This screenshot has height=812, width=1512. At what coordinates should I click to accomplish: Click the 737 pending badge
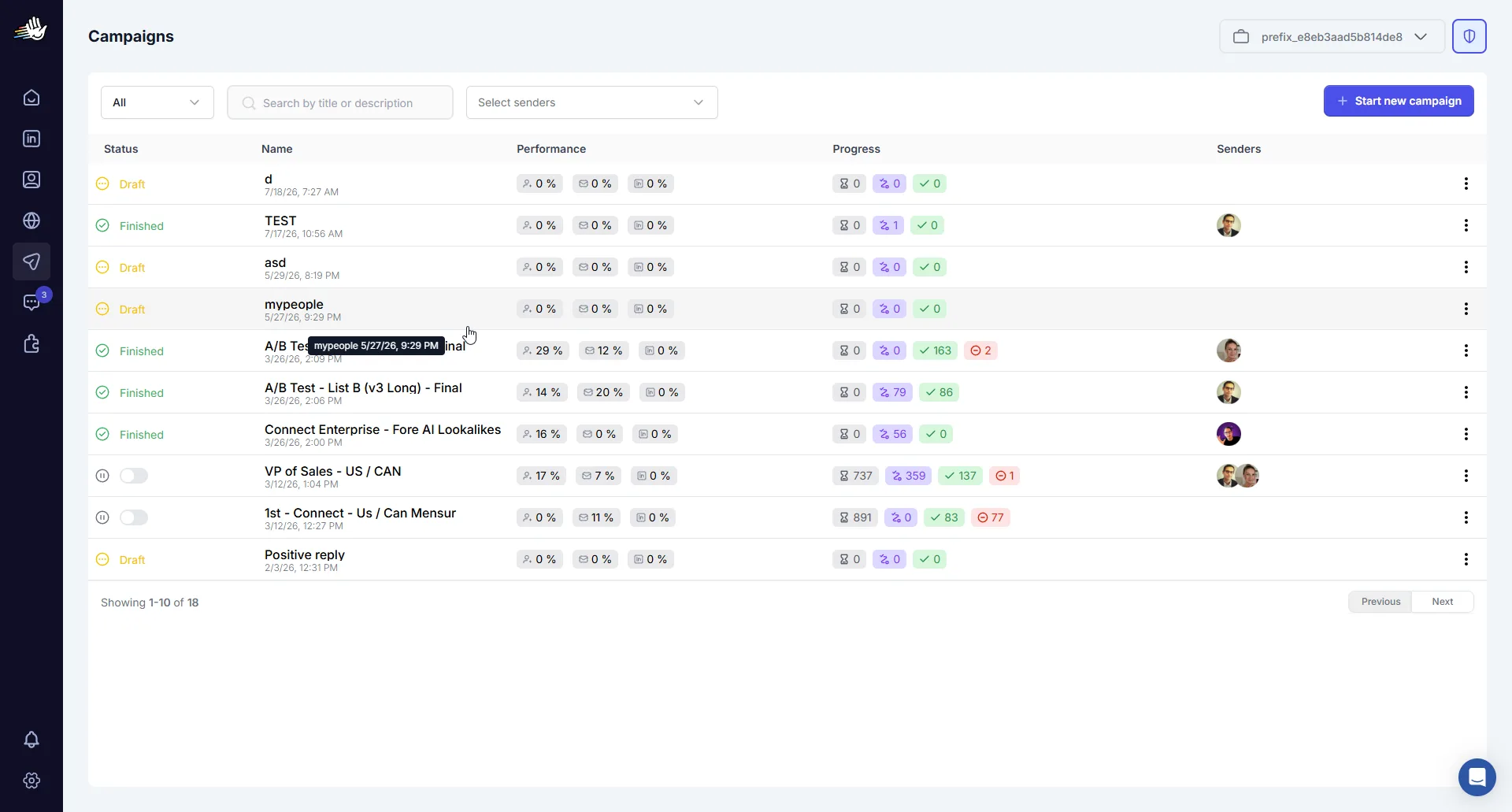pyautogui.click(x=855, y=476)
